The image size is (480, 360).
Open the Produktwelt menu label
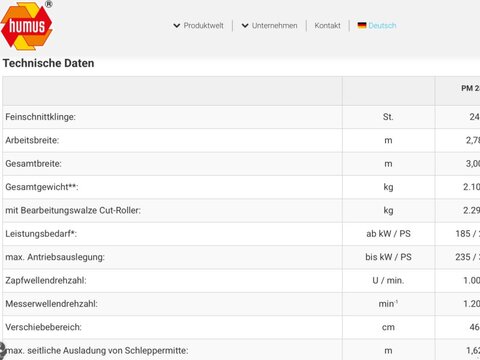click(x=204, y=26)
